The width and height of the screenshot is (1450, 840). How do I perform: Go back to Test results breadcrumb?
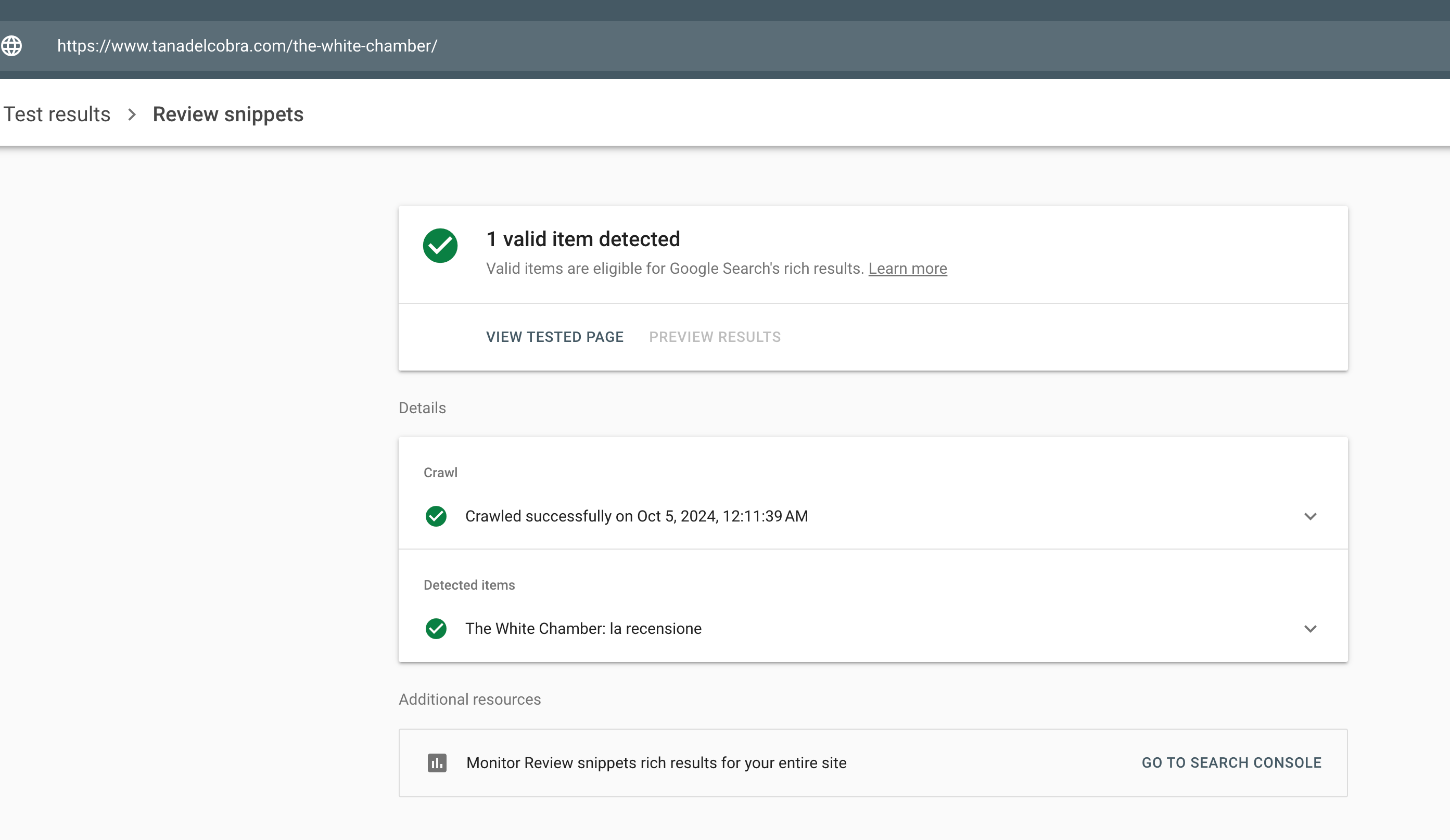(x=57, y=114)
